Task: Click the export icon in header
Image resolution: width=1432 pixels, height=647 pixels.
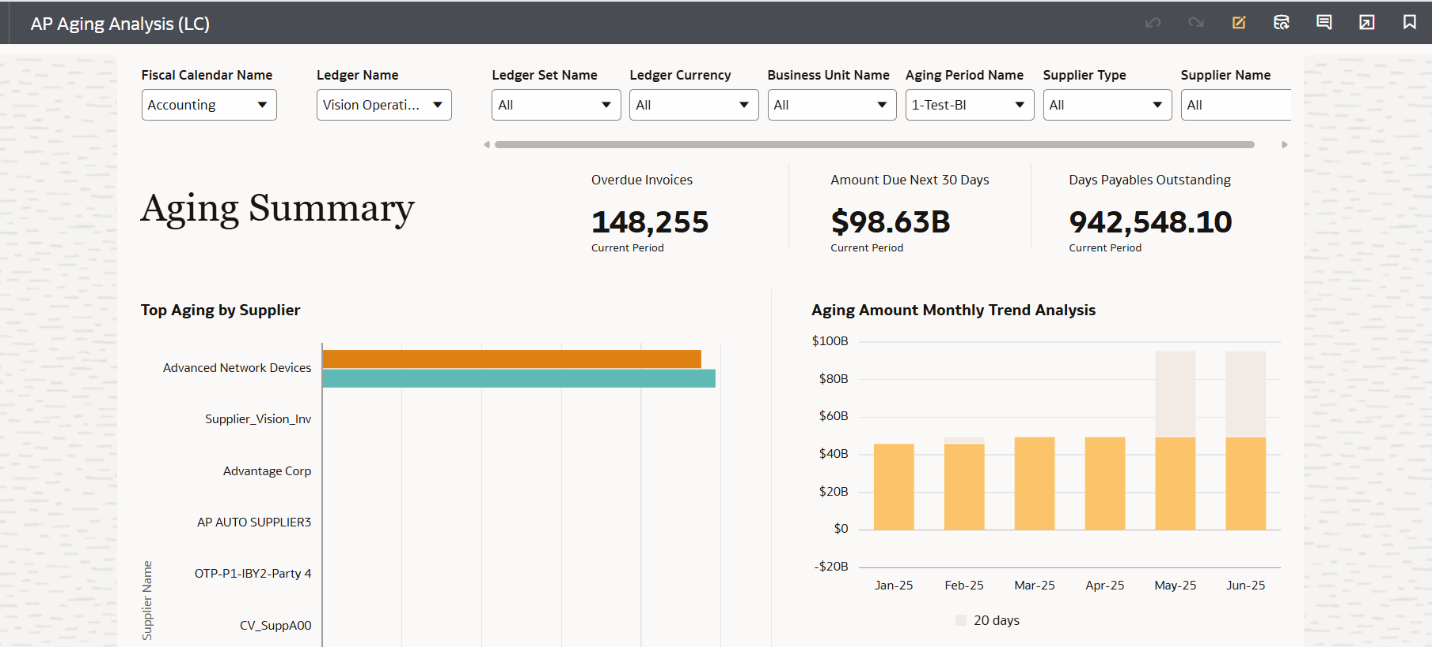Action: coord(1367,22)
